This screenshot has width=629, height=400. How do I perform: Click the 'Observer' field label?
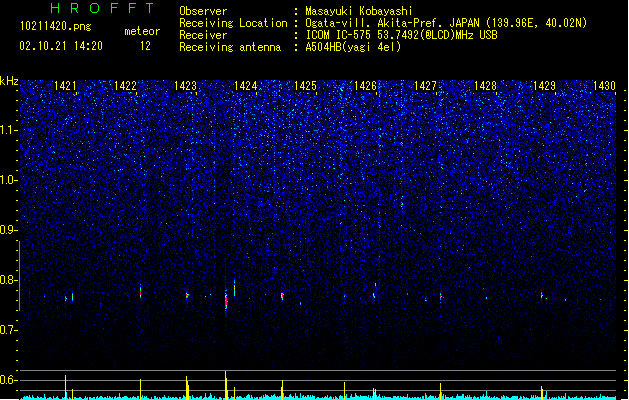[x=203, y=11]
